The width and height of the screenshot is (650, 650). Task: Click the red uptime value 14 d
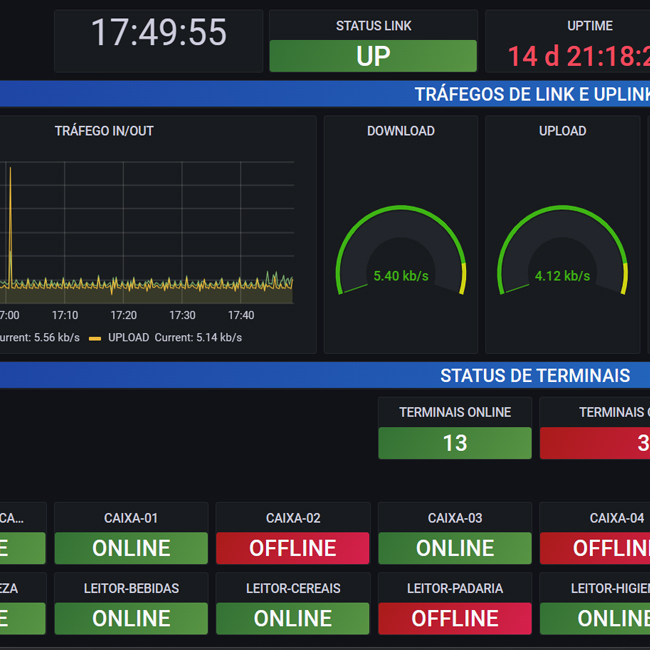coord(579,56)
